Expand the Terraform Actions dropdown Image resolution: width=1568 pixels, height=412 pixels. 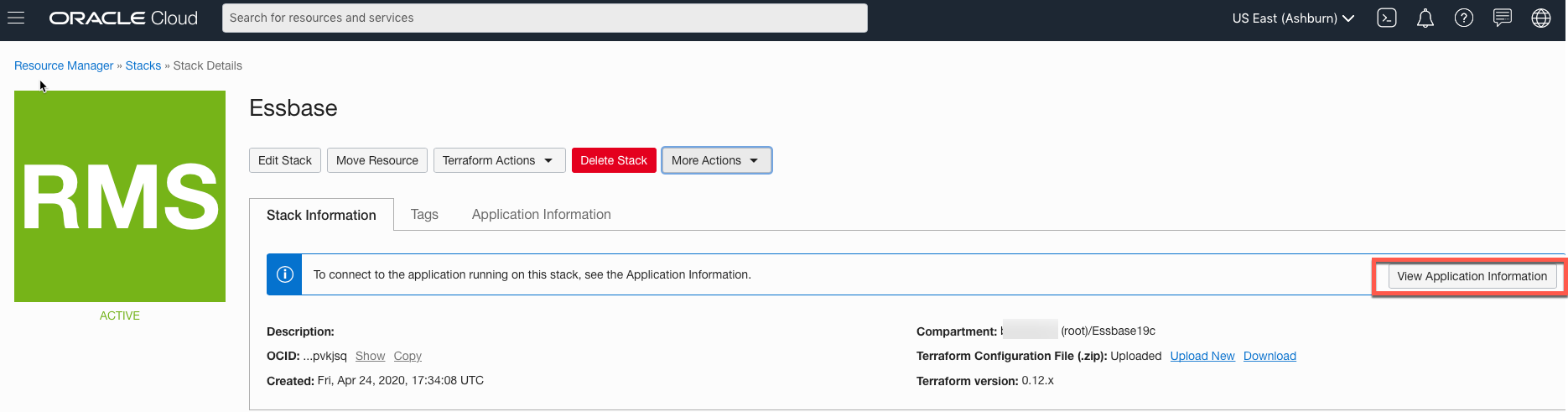(x=498, y=160)
